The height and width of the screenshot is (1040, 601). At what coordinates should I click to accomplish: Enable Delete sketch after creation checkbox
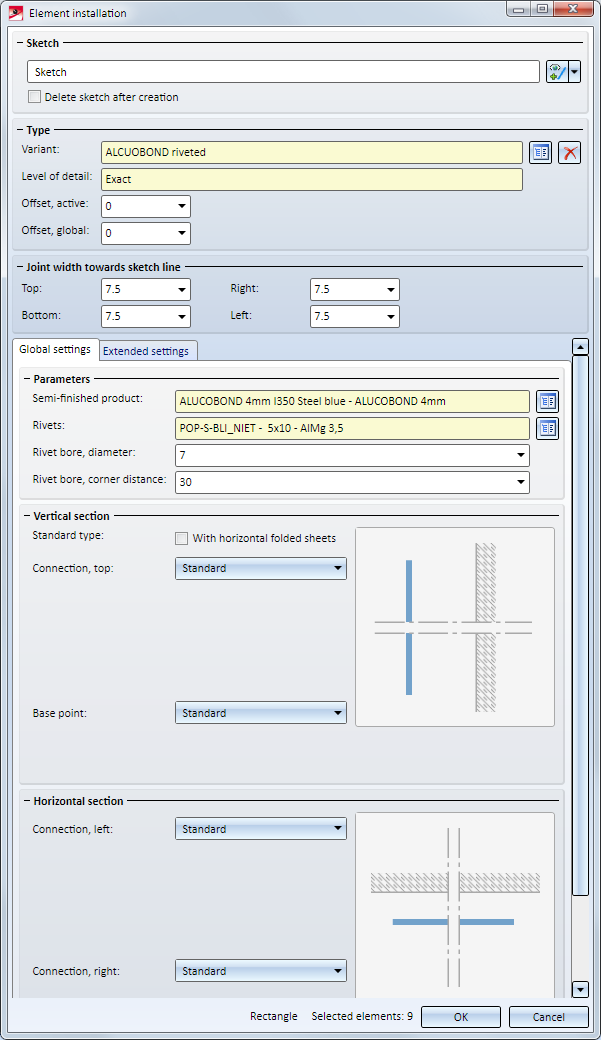click(35, 97)
